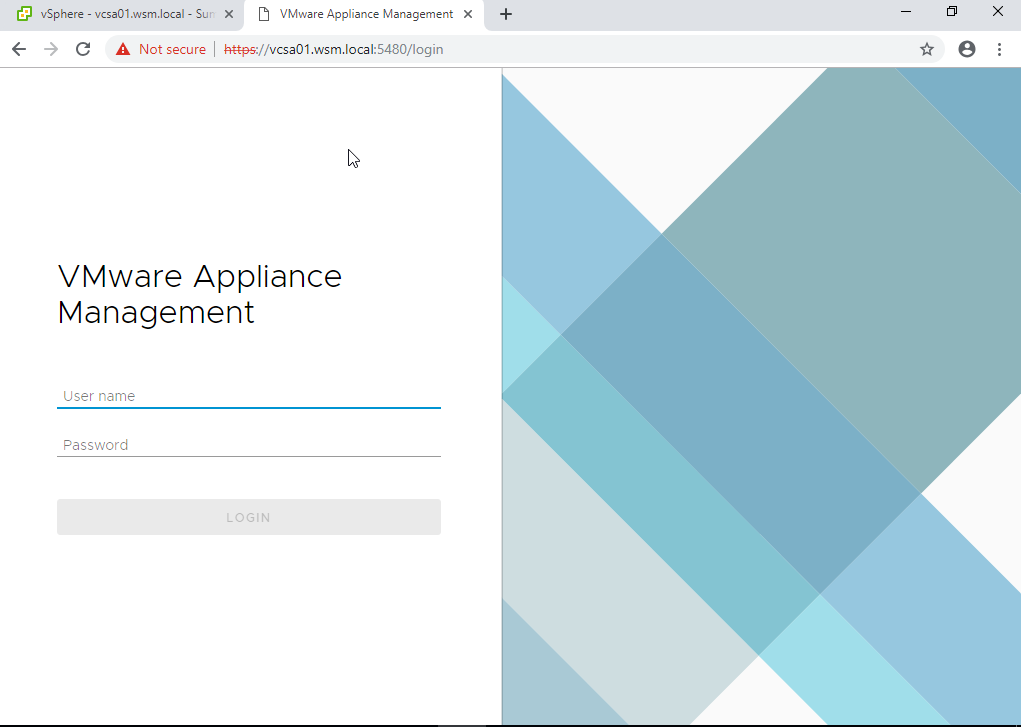
Task: Click the LOGIN button
Action: [249, 517]
